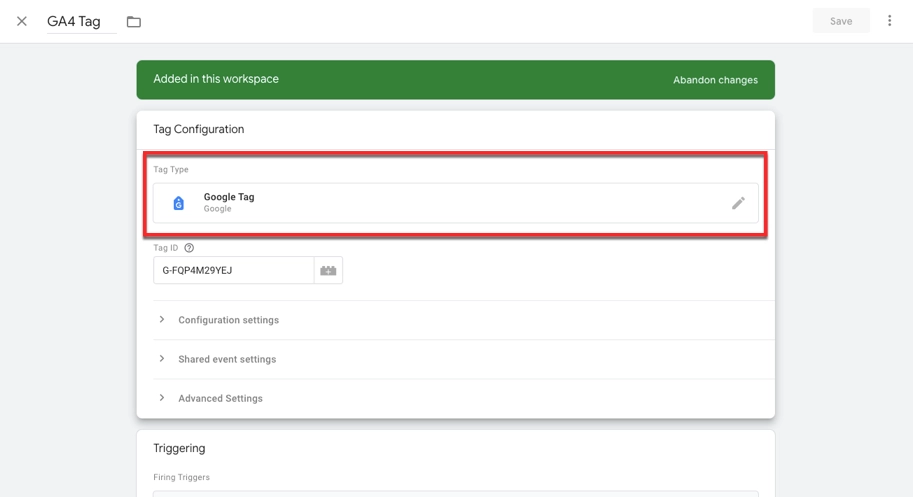Click the Configuration settings label
913x497 pixels.
[228, 320]
